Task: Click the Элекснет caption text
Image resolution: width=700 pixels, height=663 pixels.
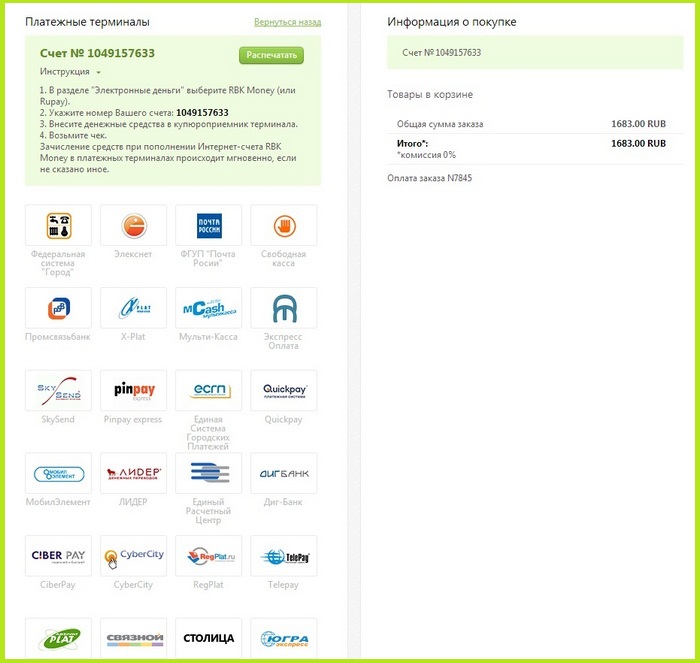Action: pyautogui.click(x=133, y=254)
